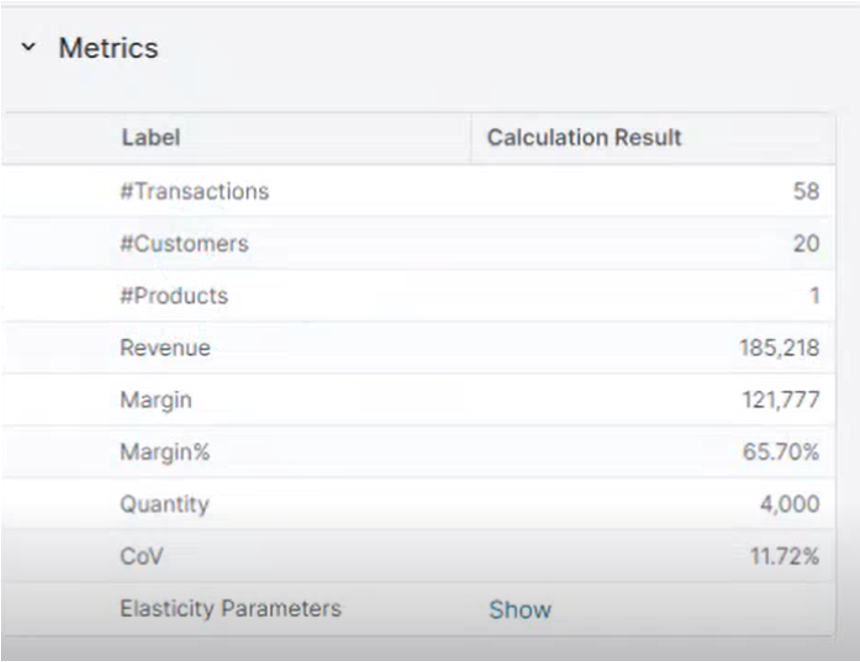Collapse the Metrics section chevron

[28, 48]
